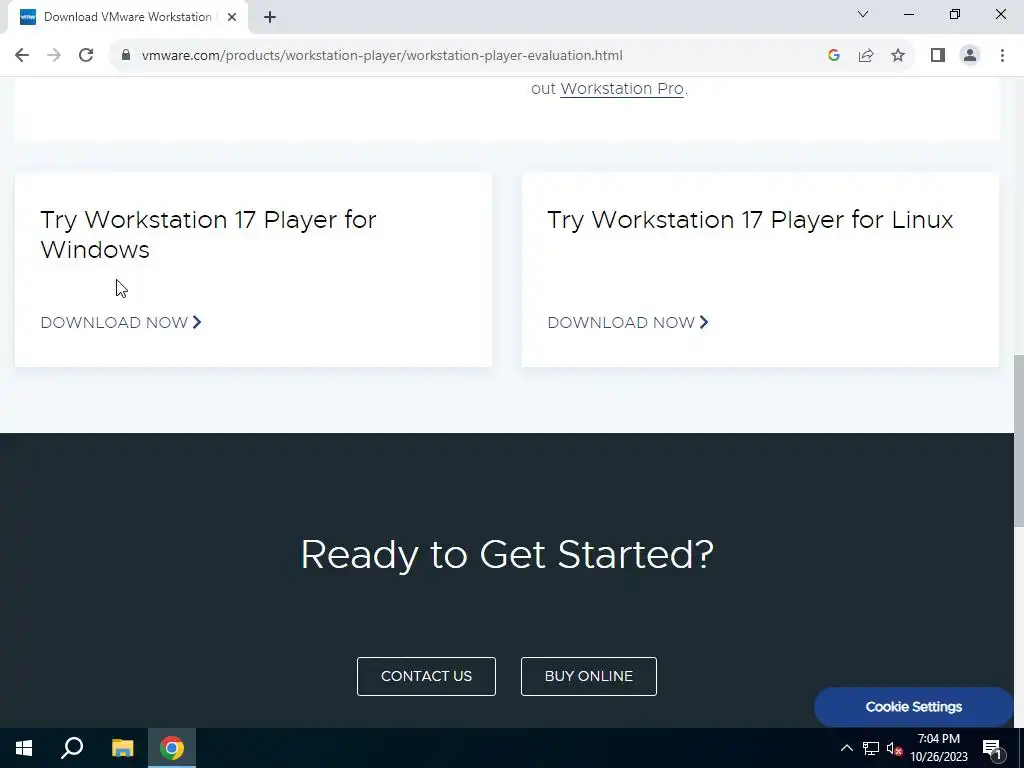The height and width of the screenshot is (768, 1024).
Task: Close the Download VMware Workstation tab
Action: point(232,17)
